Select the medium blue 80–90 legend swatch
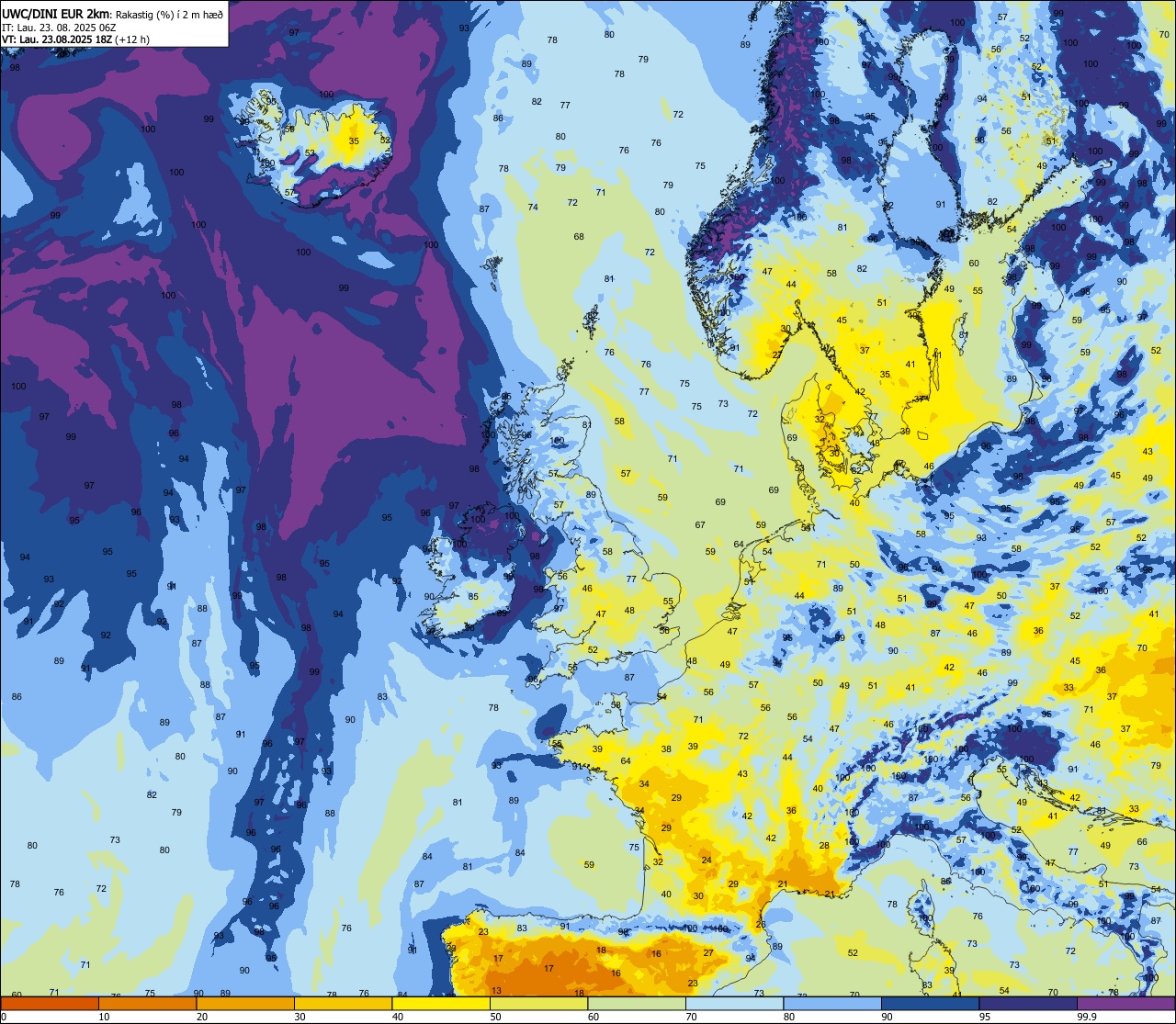The image size is (1176, 1024). pyautogui.click(x=832, y=1003)
